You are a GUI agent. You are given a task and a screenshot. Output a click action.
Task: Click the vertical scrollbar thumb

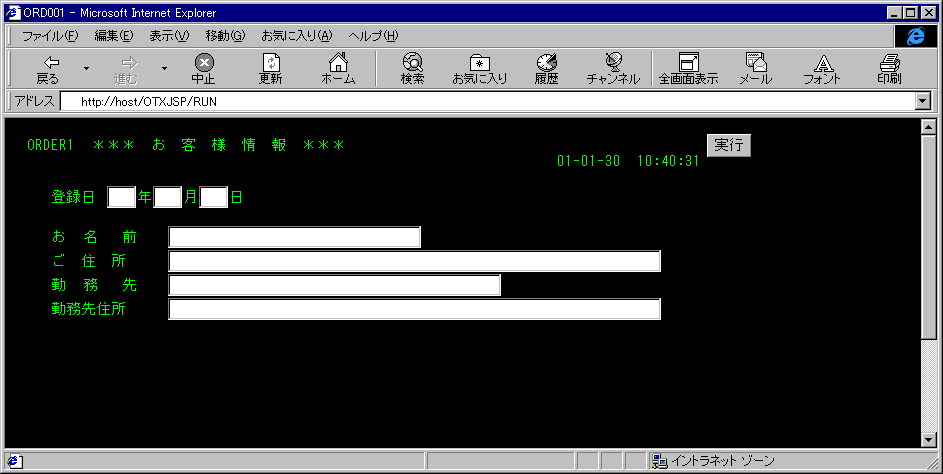coord(929,237)
